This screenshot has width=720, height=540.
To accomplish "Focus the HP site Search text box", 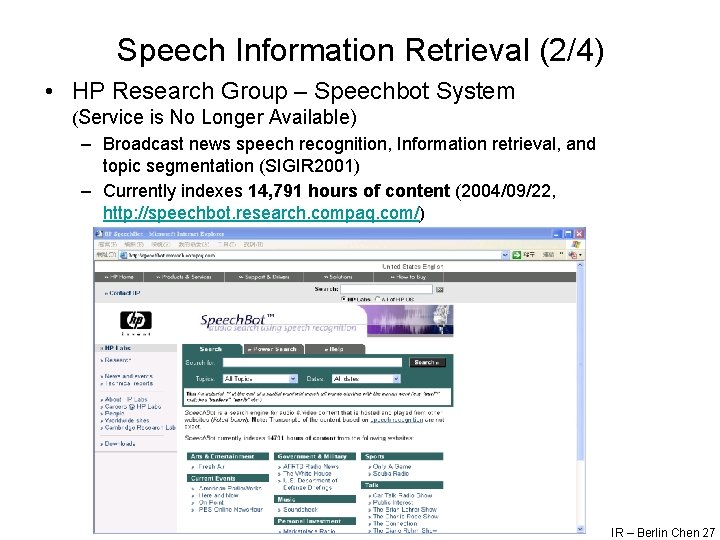I will 386,289.
